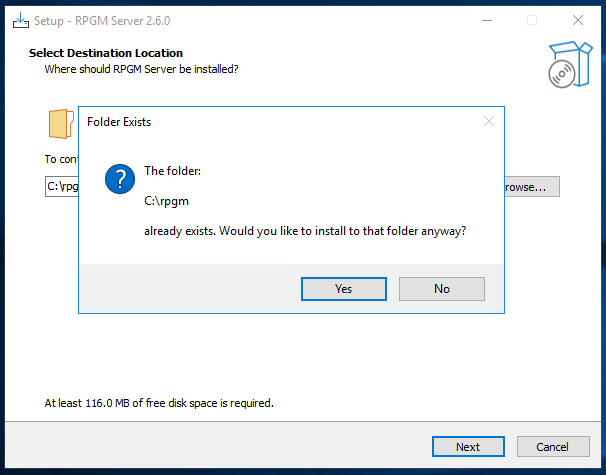Close the Folder Exists dialog
Screen dimensions: 606x475
pyautogui.click(x=488, y=122)
